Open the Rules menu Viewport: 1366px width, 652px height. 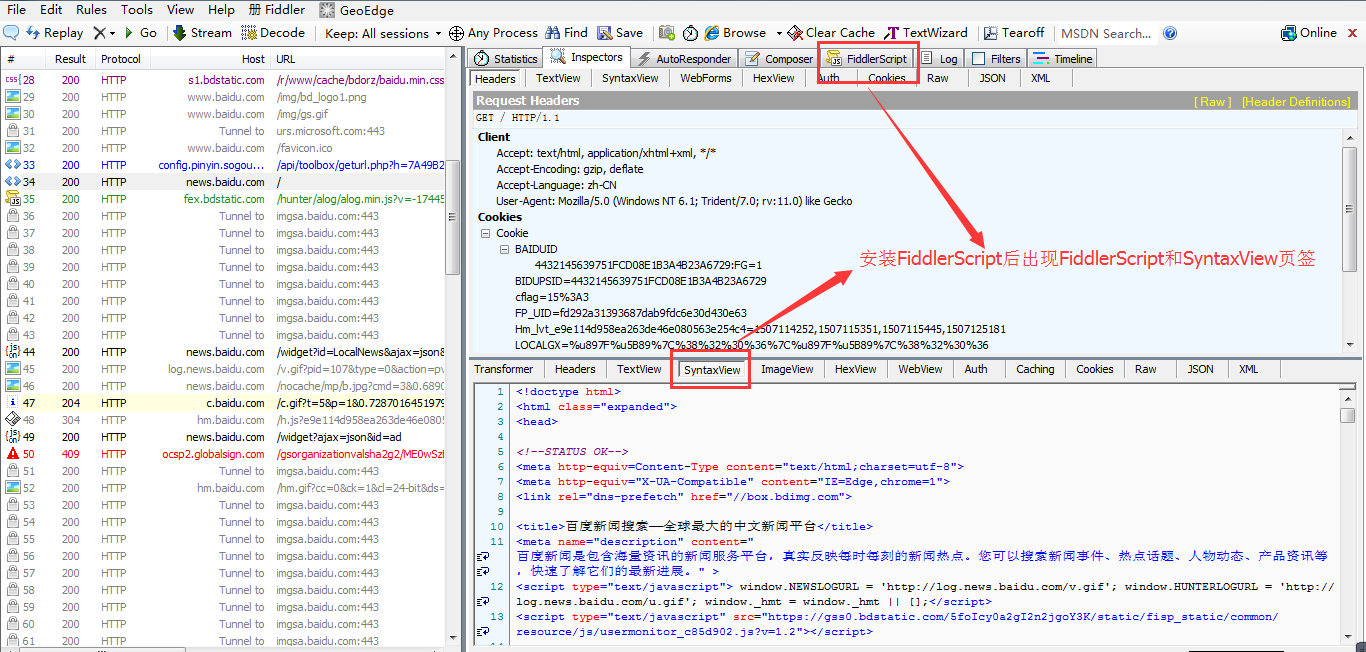point(91,10)
